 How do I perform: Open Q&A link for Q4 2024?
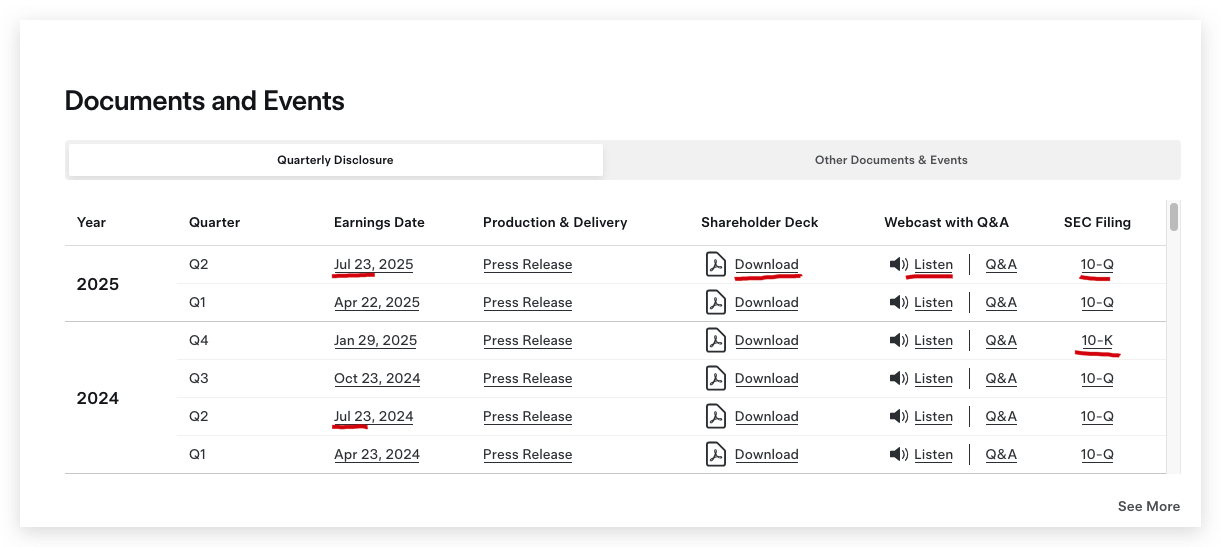pyautogui.click(x=1001, y=341)
